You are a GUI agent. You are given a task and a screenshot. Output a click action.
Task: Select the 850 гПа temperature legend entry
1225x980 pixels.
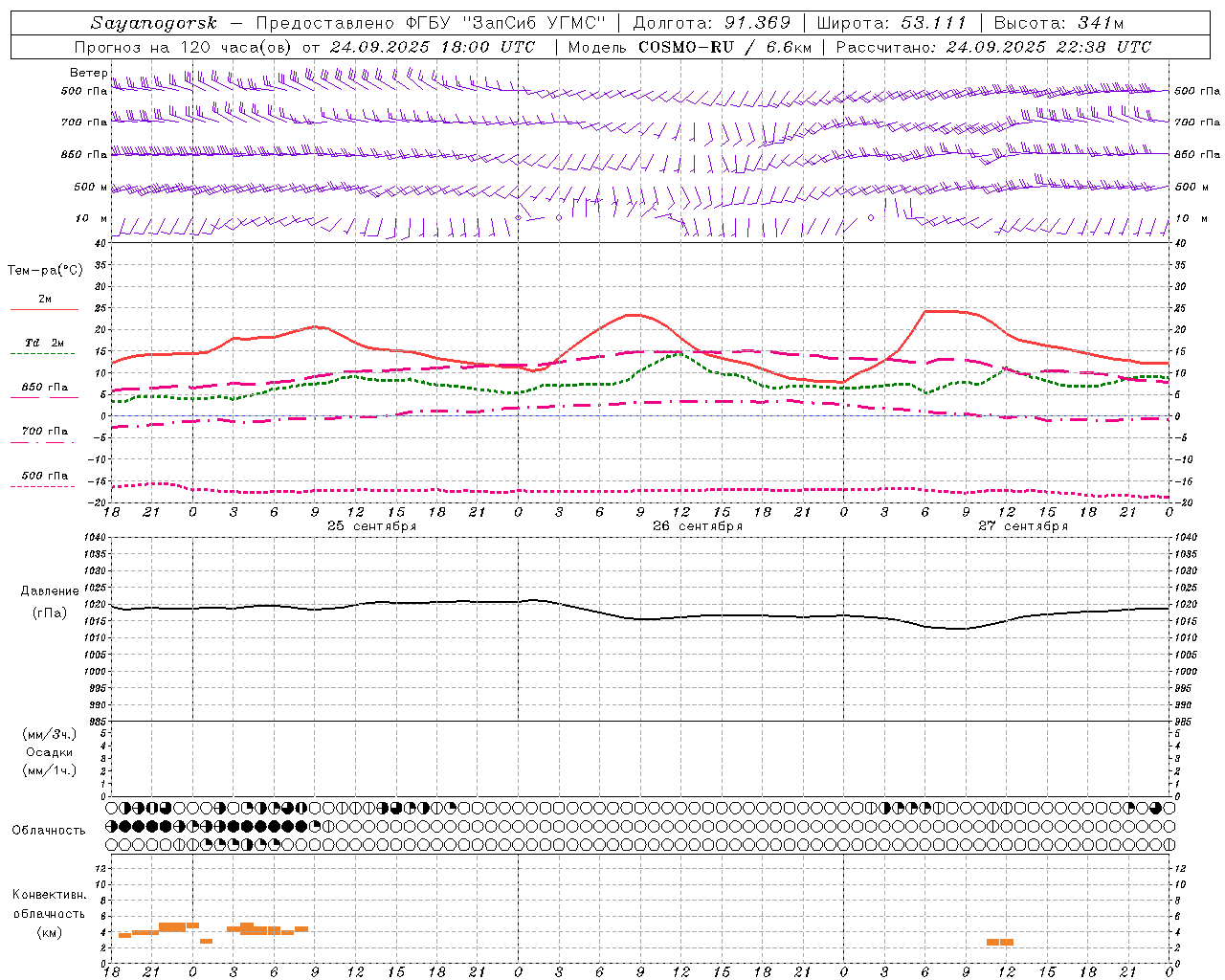coord(44,390)
